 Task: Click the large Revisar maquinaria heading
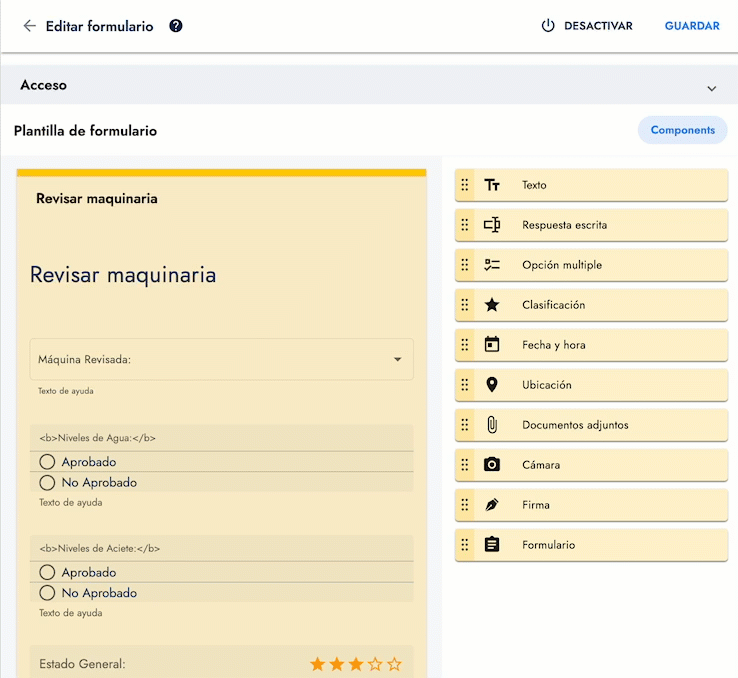coord(123,275)
